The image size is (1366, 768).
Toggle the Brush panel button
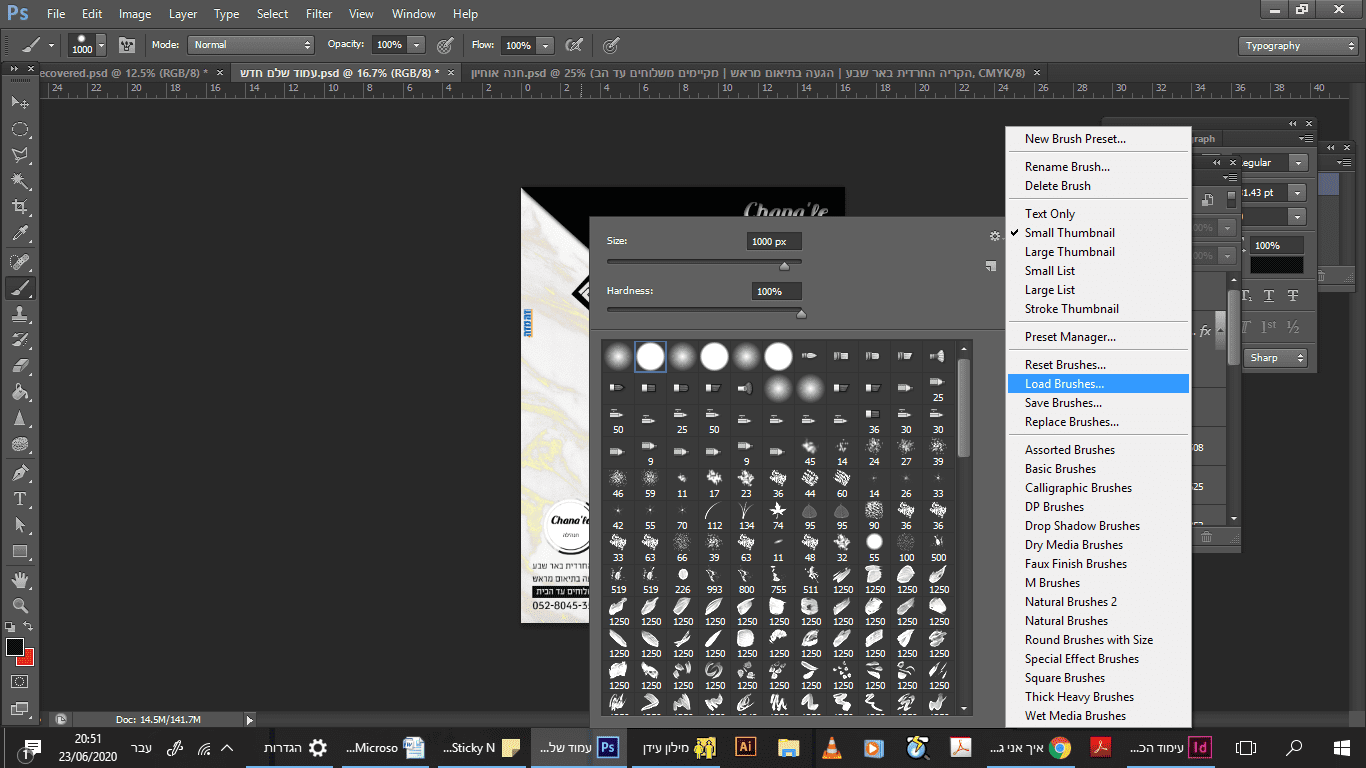coord(127,45)
